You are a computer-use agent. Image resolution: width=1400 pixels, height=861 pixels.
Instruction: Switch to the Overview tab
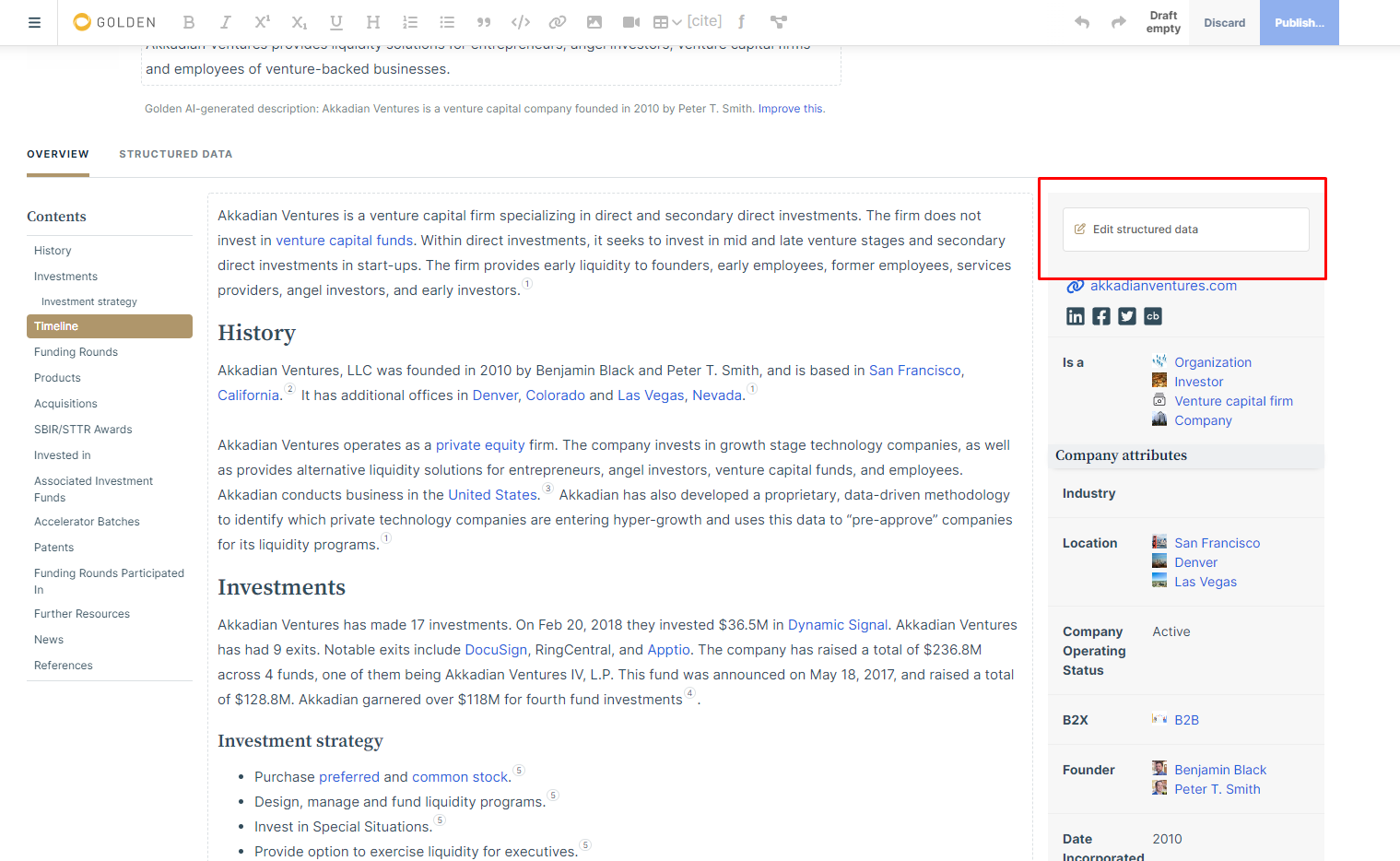click(x=58, y=154)
